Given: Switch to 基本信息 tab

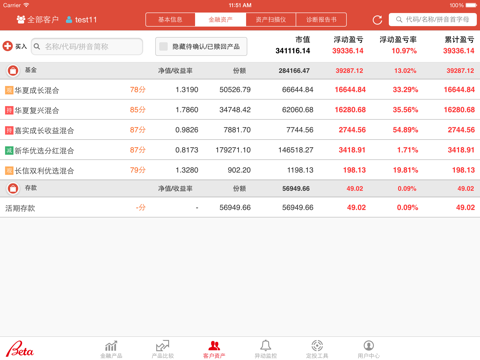Looking at the screenshot, I should point(170,20).
